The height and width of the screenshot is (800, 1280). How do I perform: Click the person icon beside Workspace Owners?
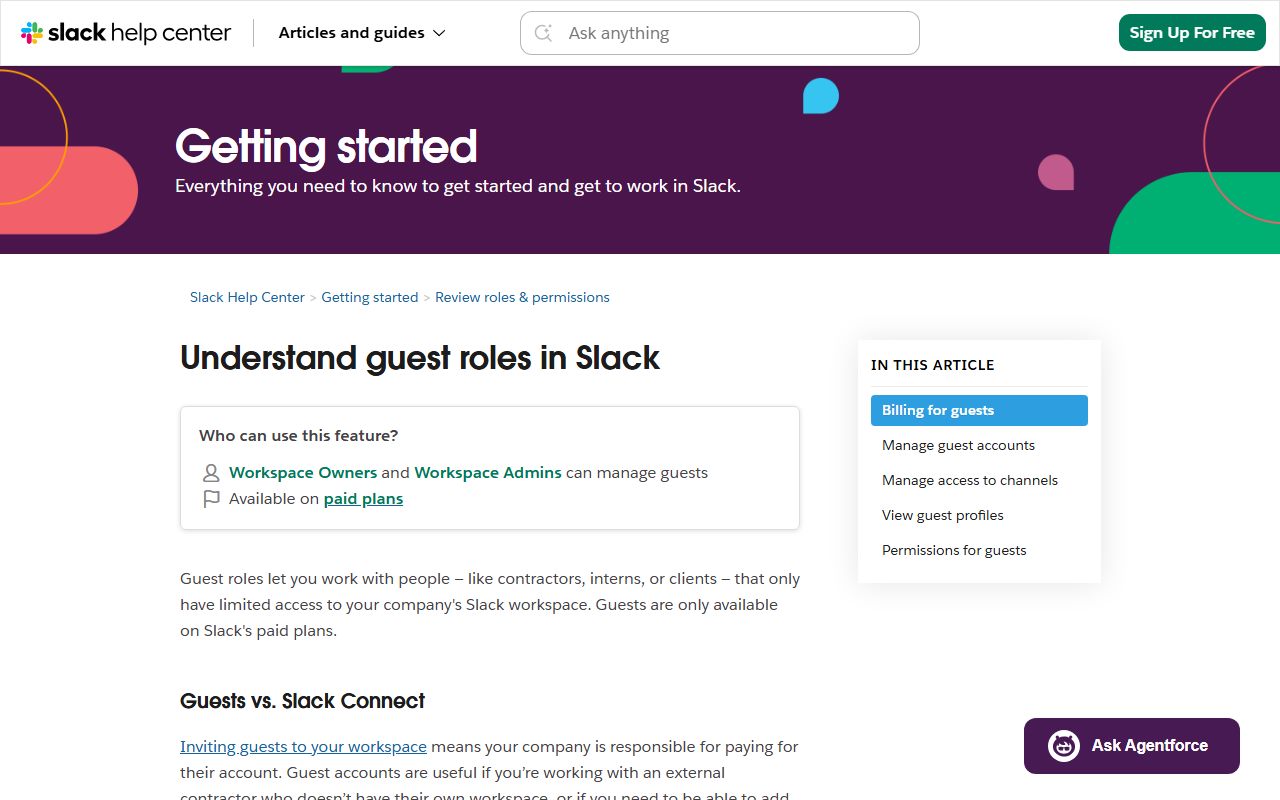click(211, 473)
